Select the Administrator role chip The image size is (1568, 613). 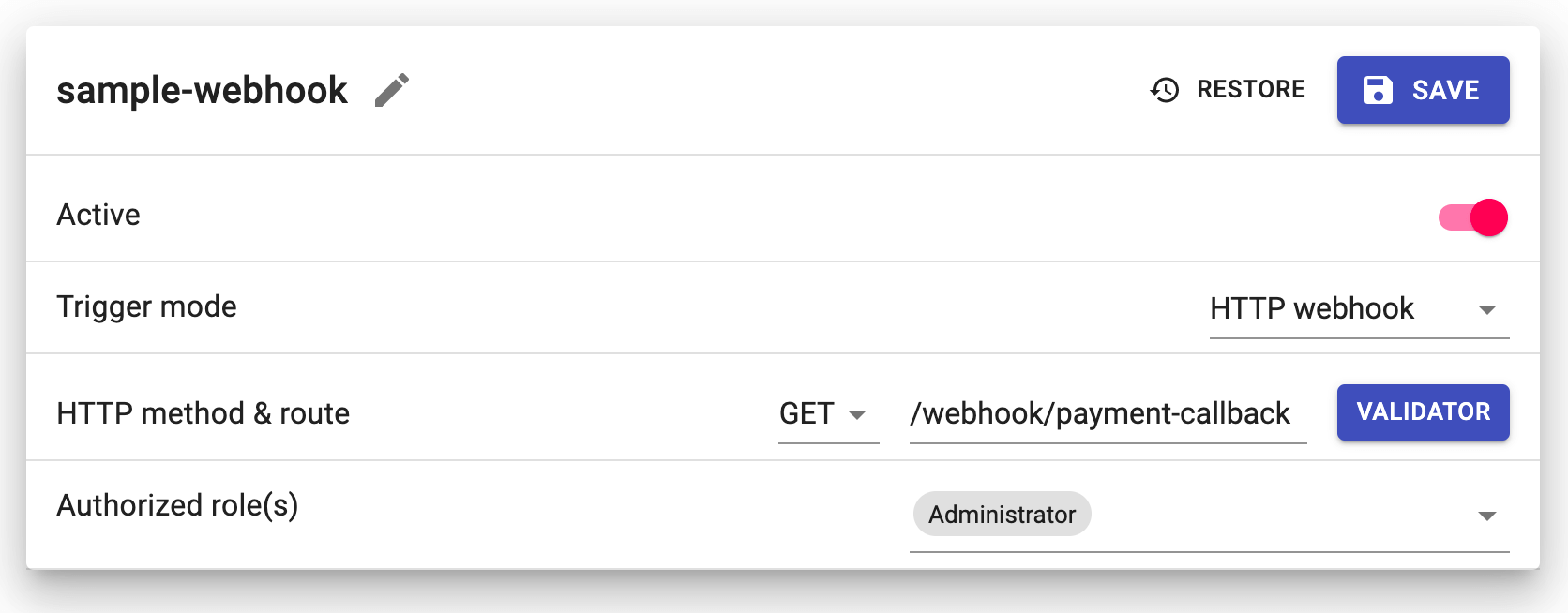(x=1002, y=515)
